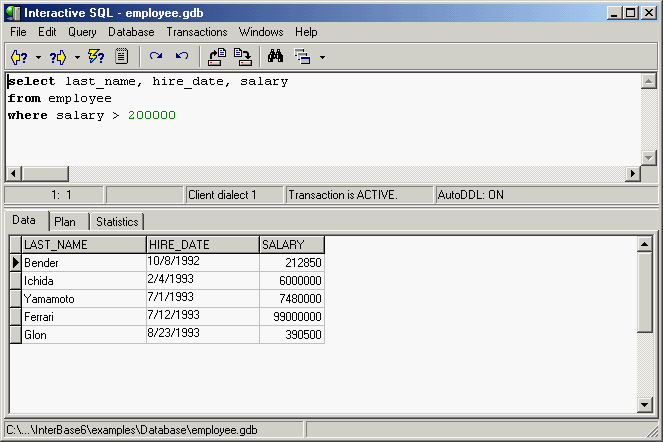Viewport: 663px width, 442px height.
Task: Switch to the Statistics tab
Action: (x=117, y=221)
